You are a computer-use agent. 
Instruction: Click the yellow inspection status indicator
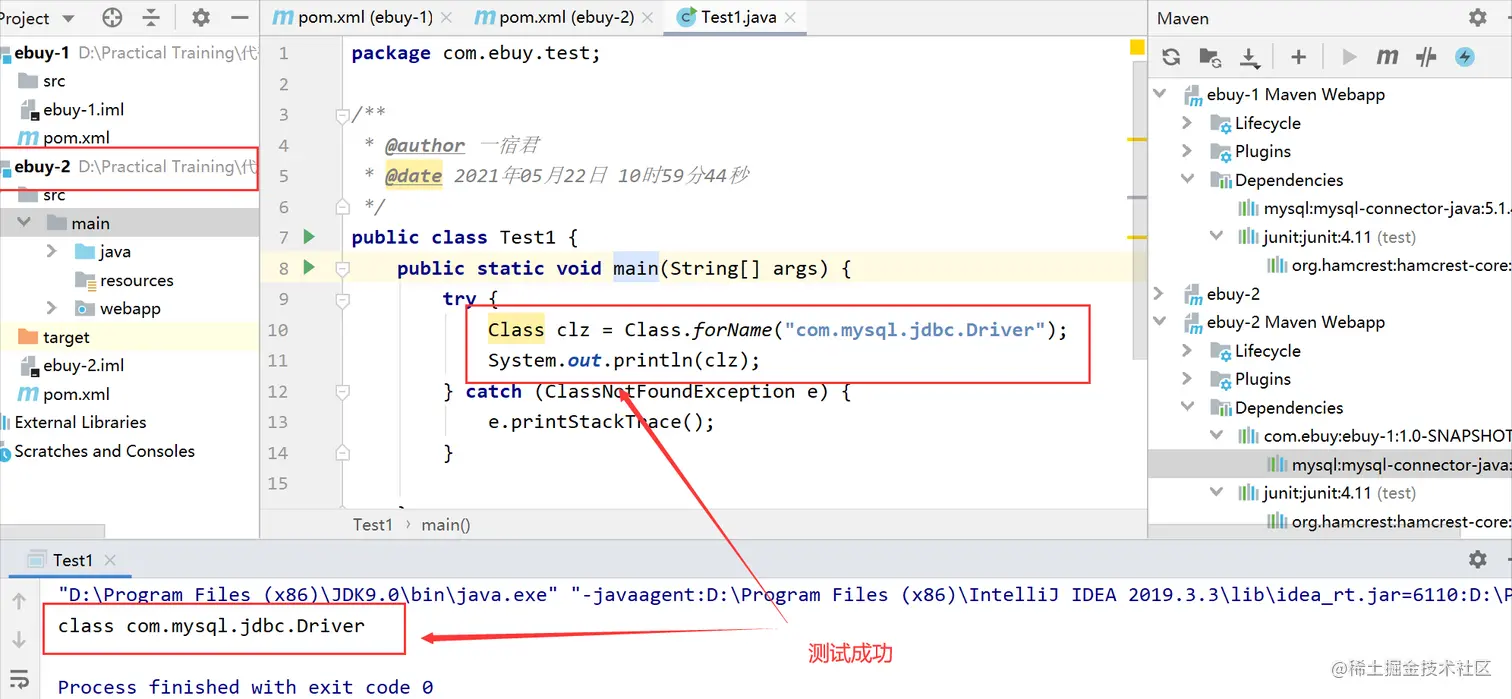[x=1137, y=47]
